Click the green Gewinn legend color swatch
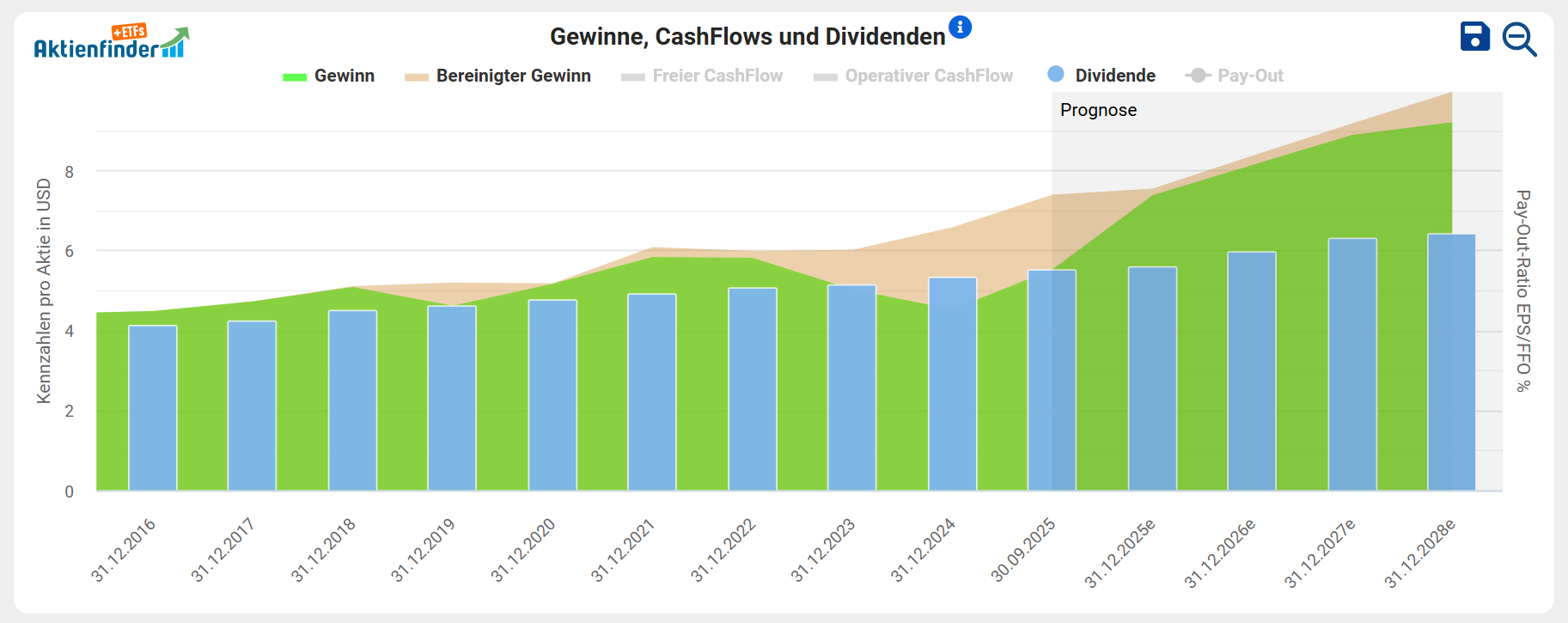This screenshot has height=623, width=1568. click(295, 77)
